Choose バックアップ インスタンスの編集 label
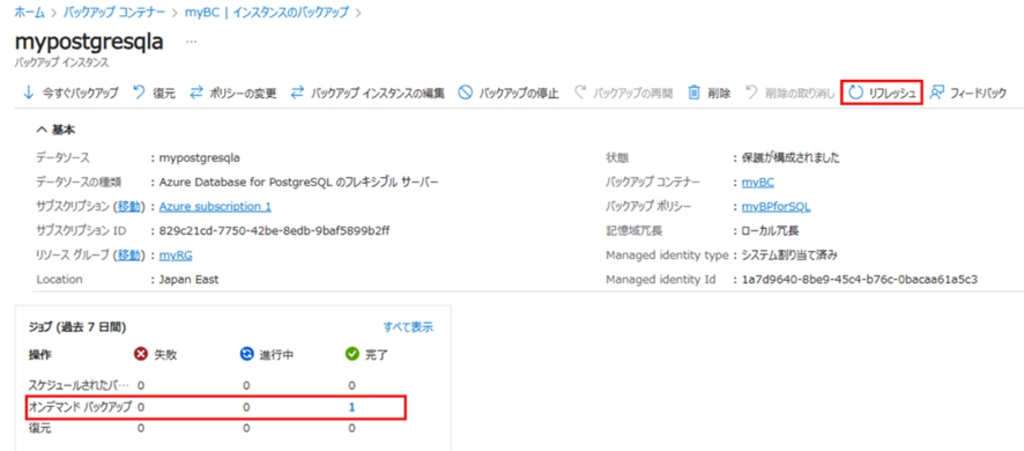 pos(377,93)
